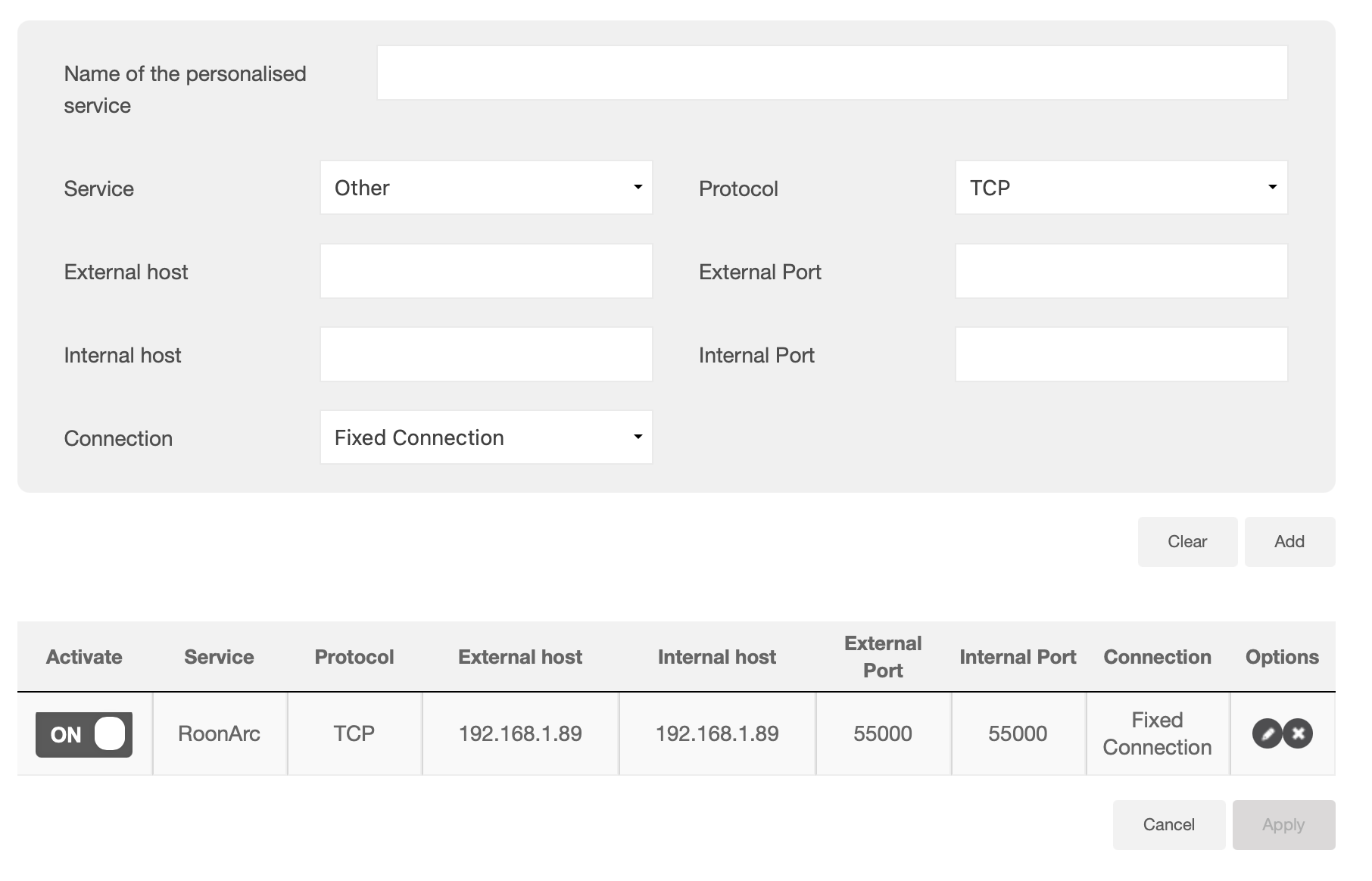Click the Clear button
This screenshot has width=1372, height=881.
(x=1186, y=541)
